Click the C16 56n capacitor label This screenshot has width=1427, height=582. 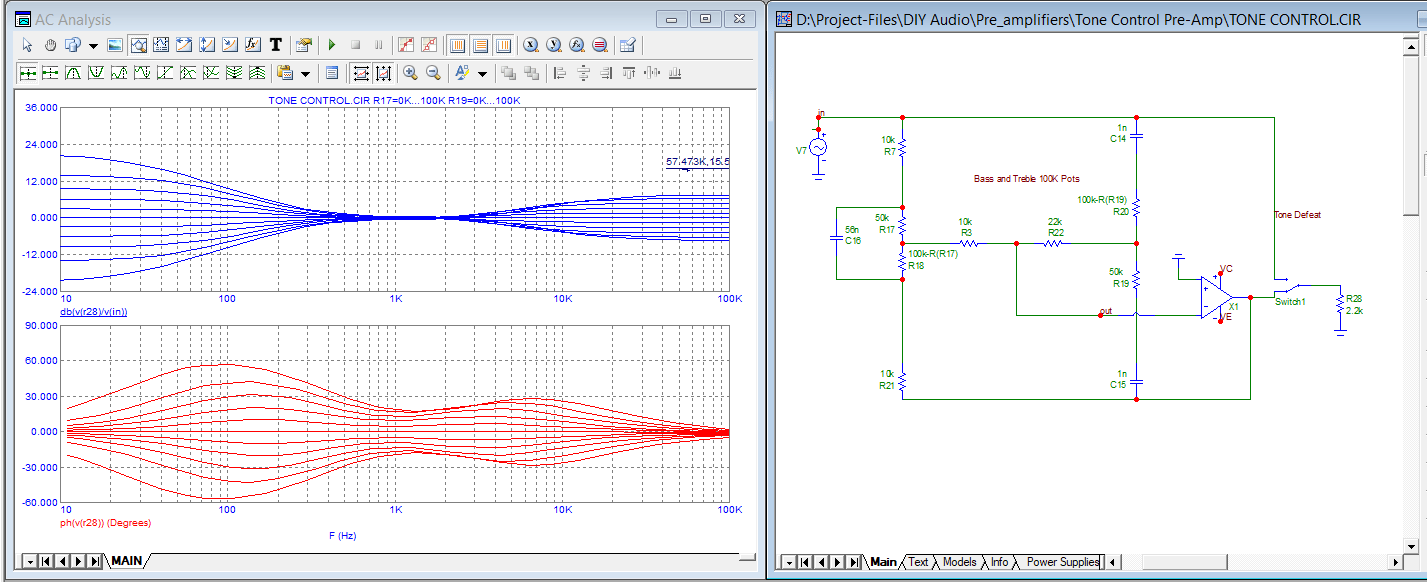click(852, 235)
